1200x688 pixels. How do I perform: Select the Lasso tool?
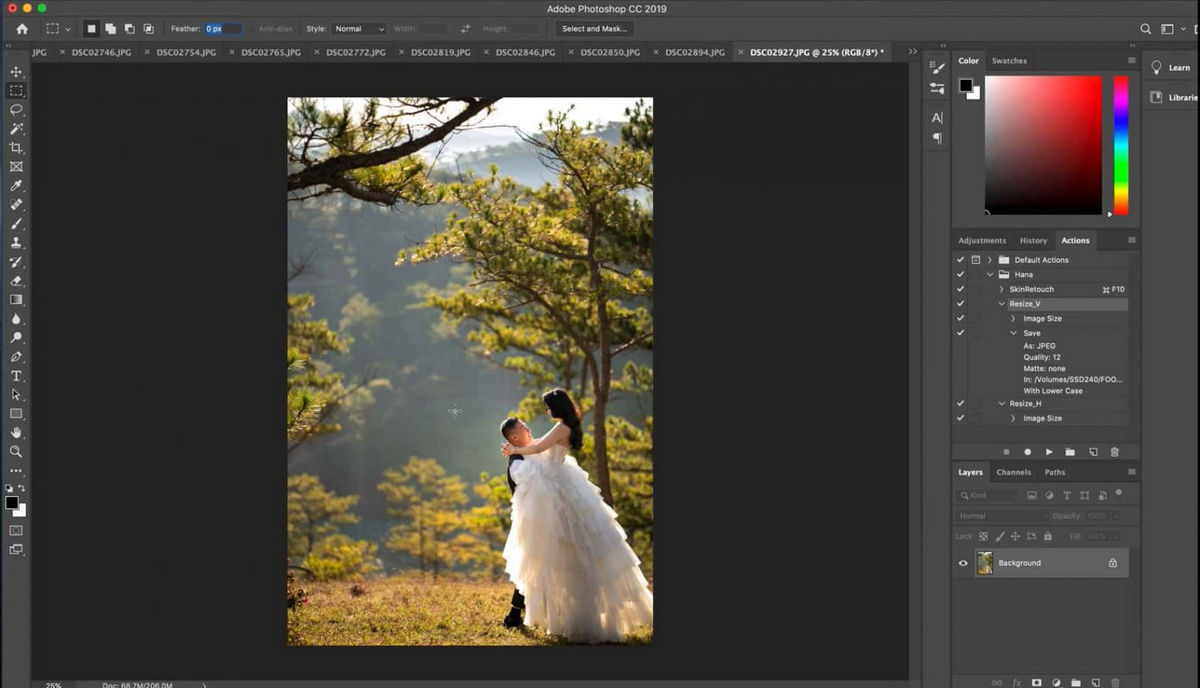[16, 109]
